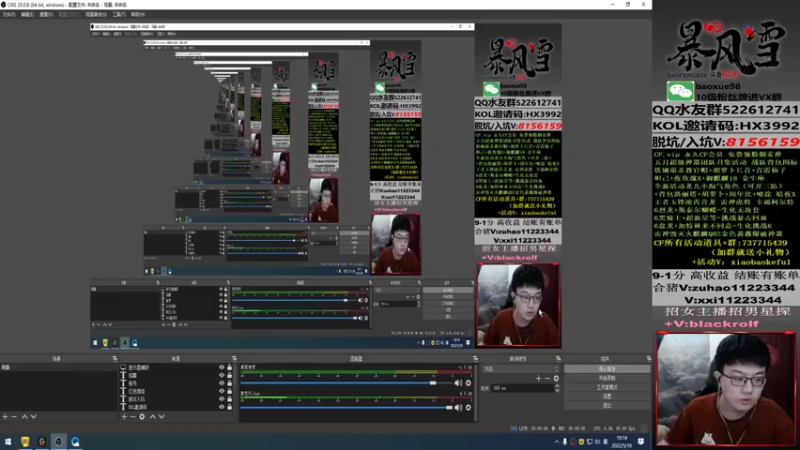The width and height of the screenshot is (800, 450).
Task: Click the audio mixer vertical scrollbar
Action: click(x=476, y=392)
